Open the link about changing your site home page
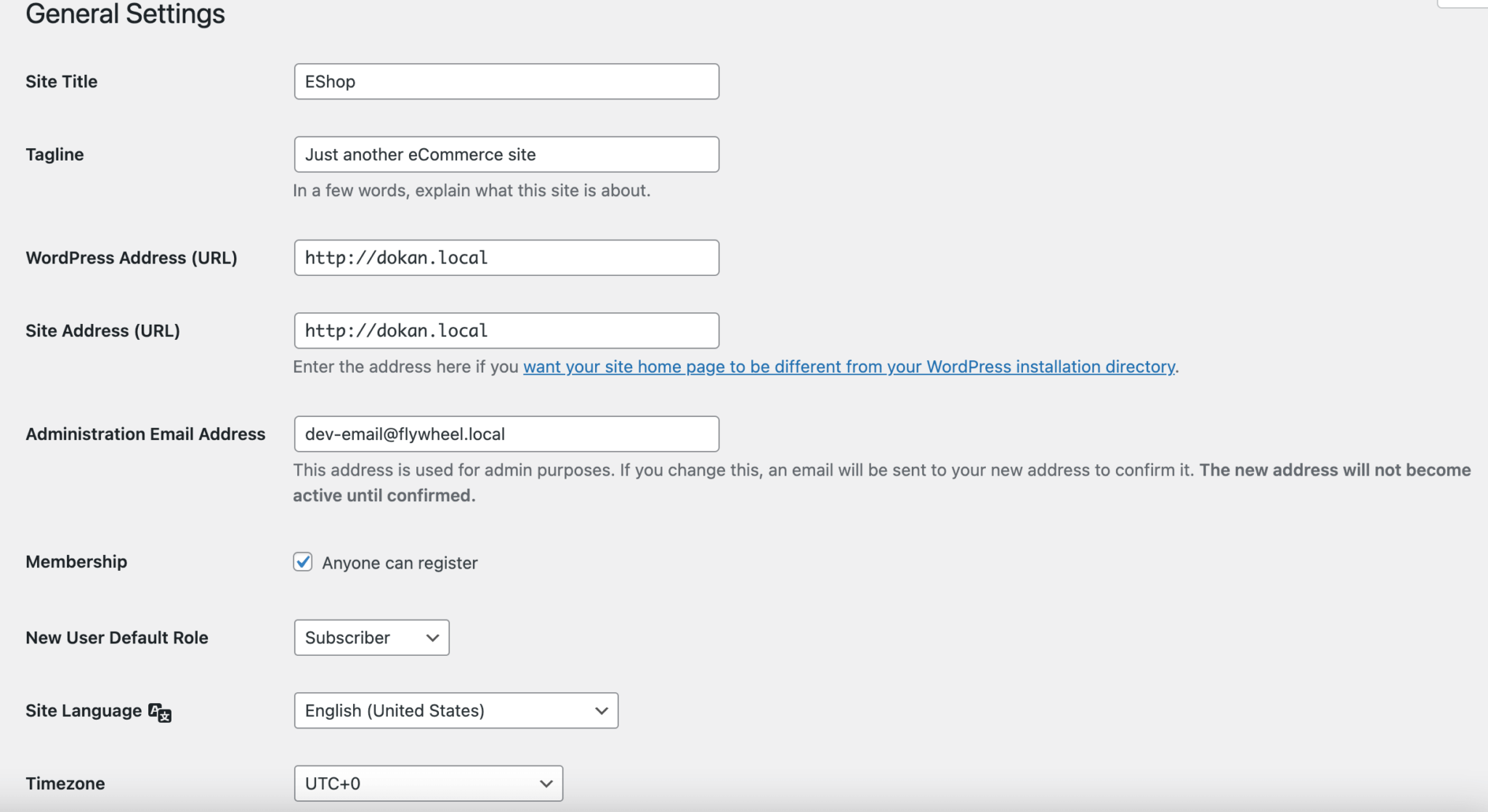The image size is (1488, 812). (x=849, y=367)
